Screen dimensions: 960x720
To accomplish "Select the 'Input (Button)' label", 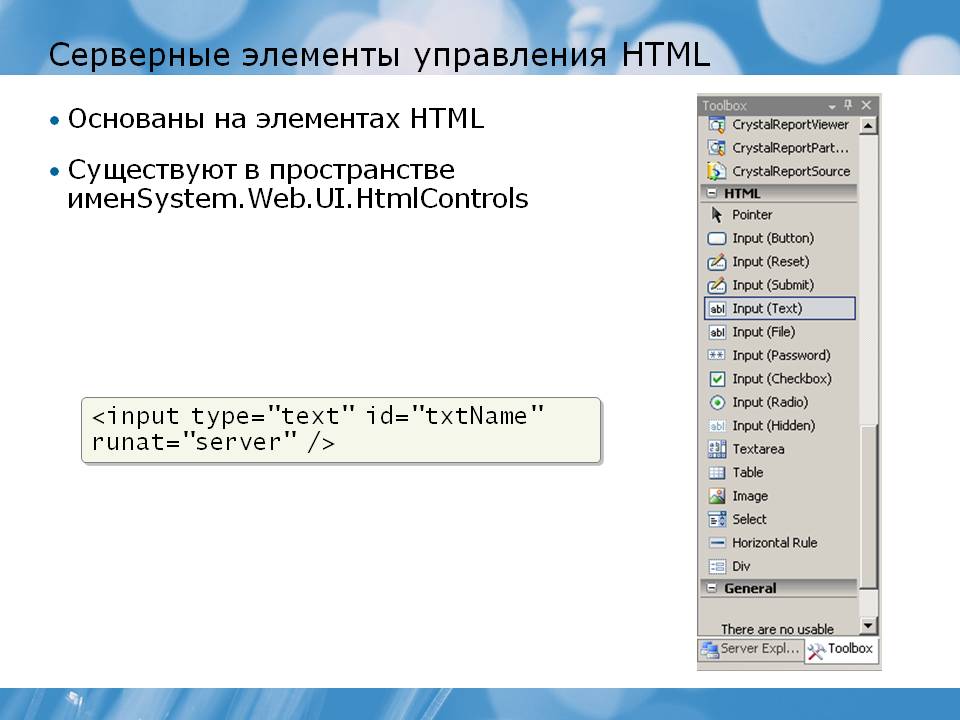I will pyautogui.click(x=773, y=239).
